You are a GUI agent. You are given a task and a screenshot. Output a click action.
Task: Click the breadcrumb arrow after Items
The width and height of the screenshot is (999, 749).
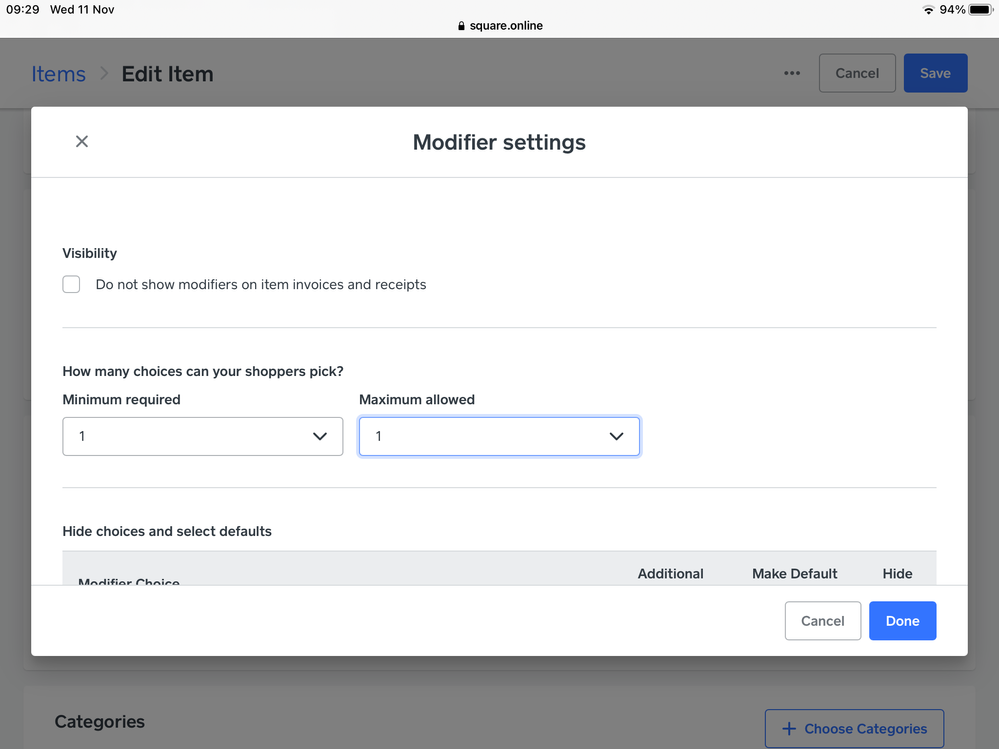pyautogui.click(x=104, y=74)
